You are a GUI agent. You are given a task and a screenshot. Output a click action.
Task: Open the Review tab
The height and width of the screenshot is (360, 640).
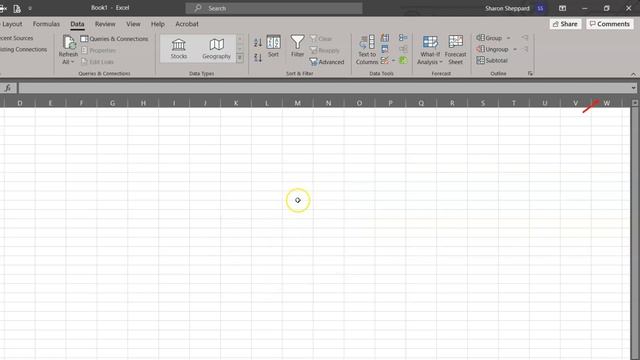(105, 24)
